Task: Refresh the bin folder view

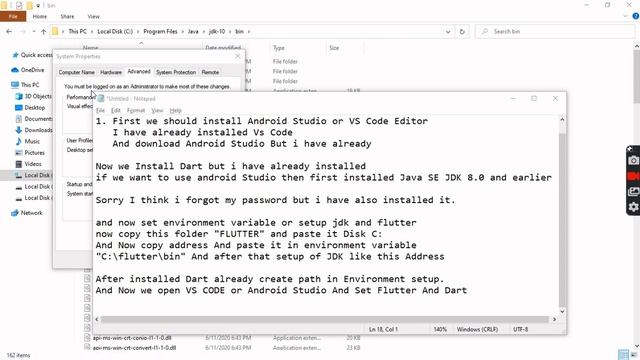Action: (462, 31)
